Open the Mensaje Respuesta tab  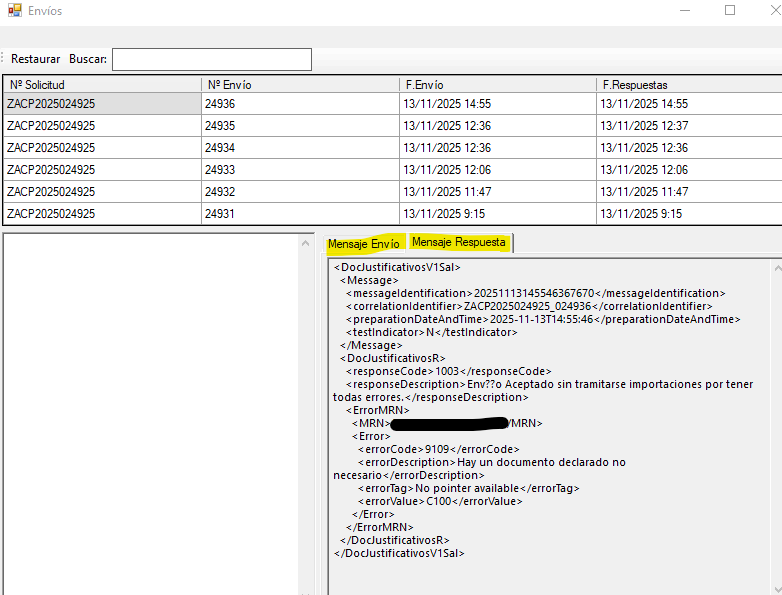click(459, 243)
